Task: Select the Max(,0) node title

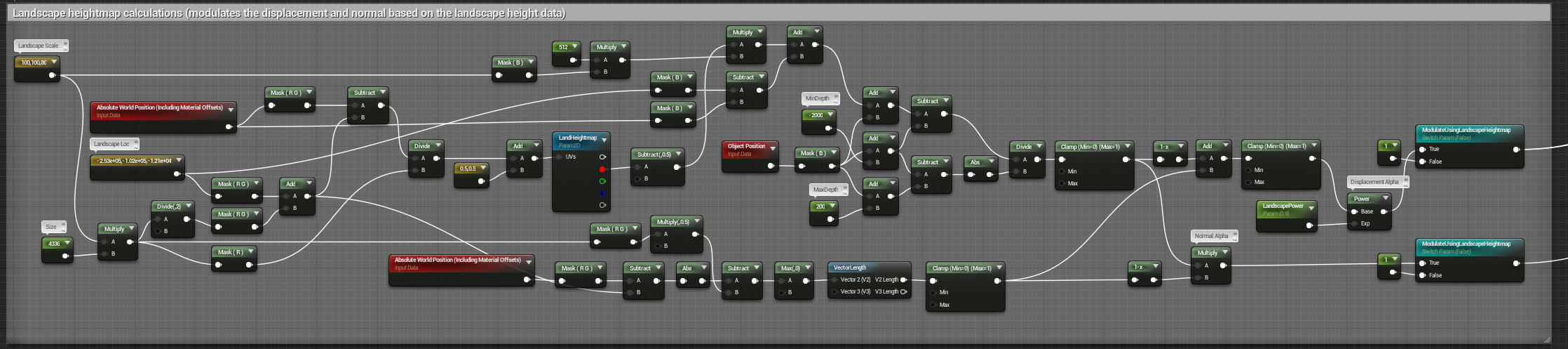Action: [x=790, y=268]
